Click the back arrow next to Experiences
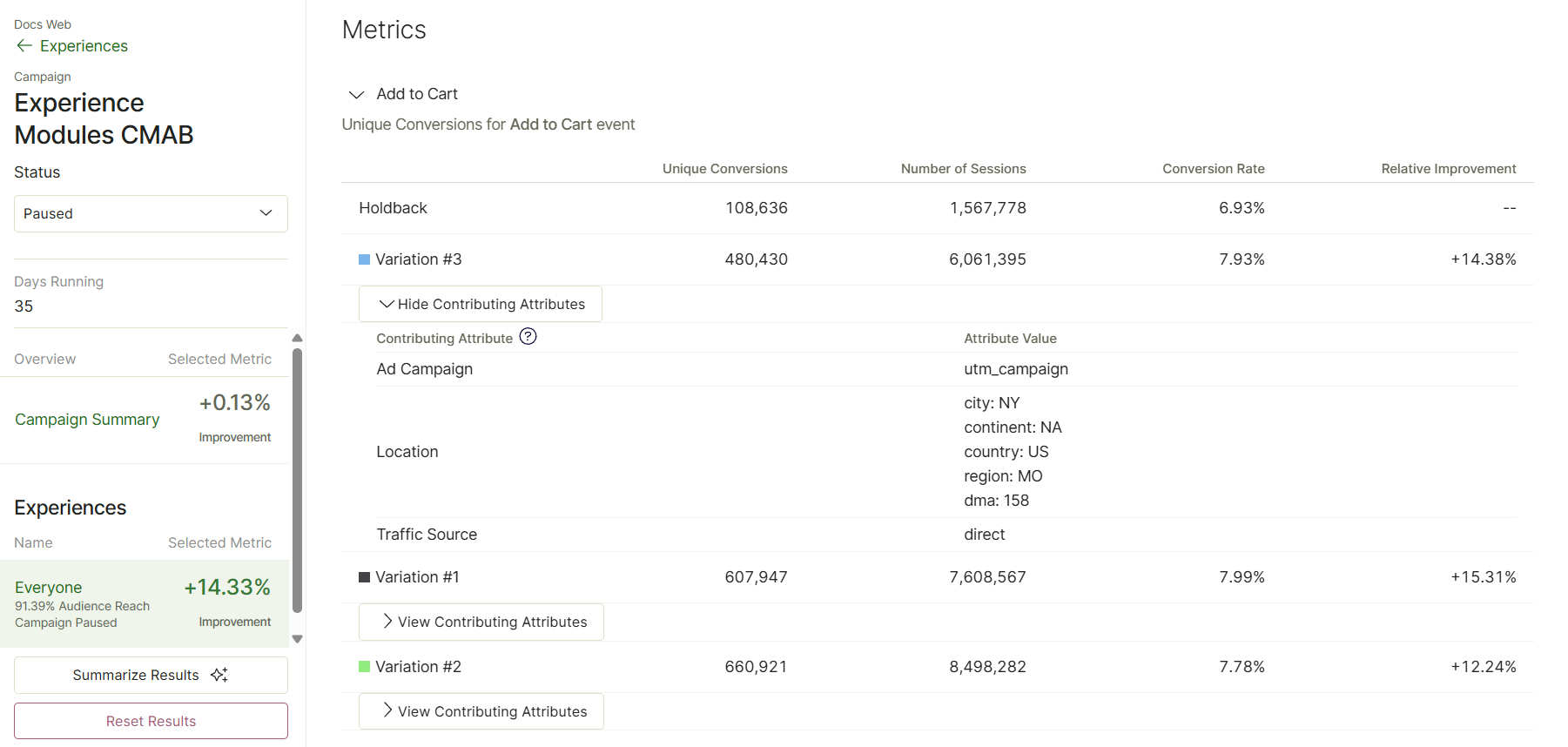The width and height of the screenshot is (1568, 747). [x=24, y=45]
